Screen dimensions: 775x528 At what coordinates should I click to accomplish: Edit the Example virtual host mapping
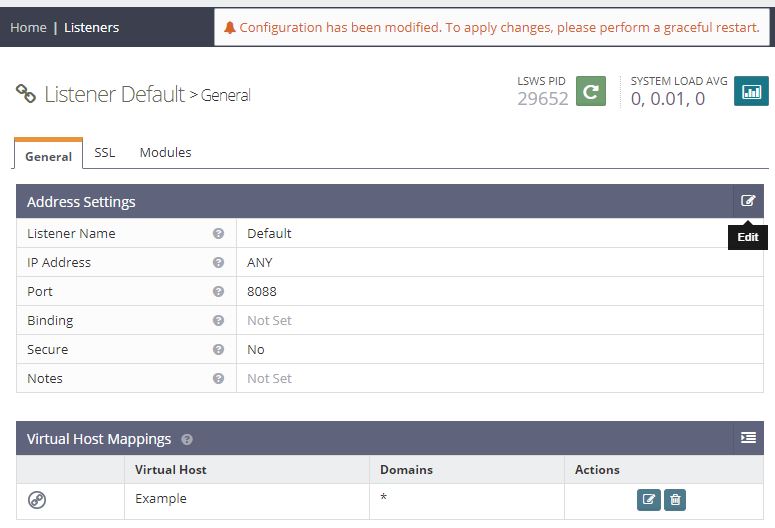coord(648,500)
